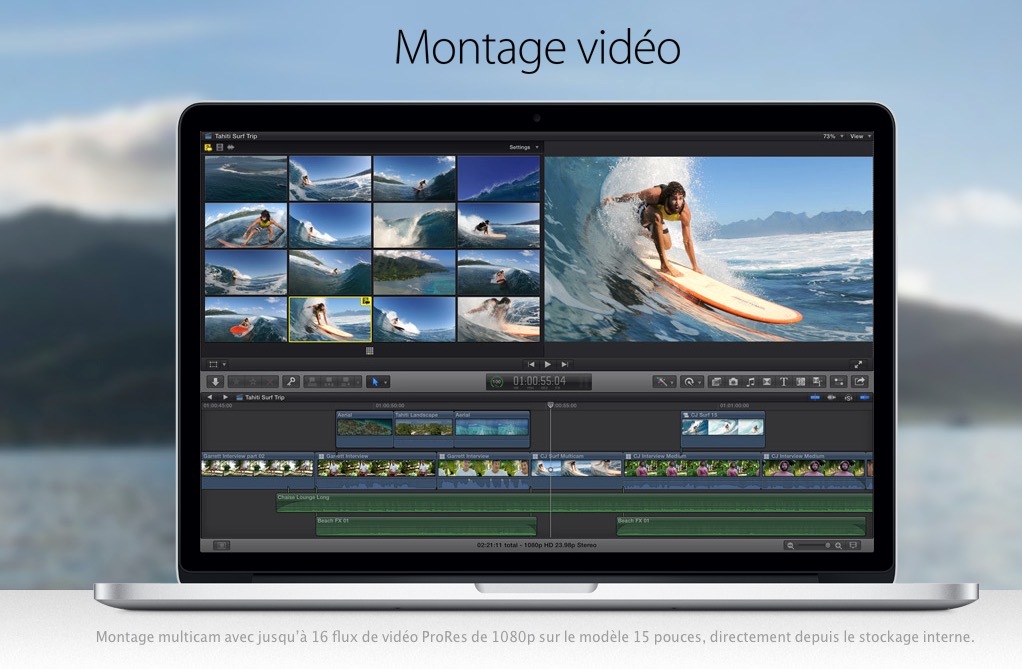Show the Effects browser icon
Screen dimensions: 1022x669
coord(716,381)
